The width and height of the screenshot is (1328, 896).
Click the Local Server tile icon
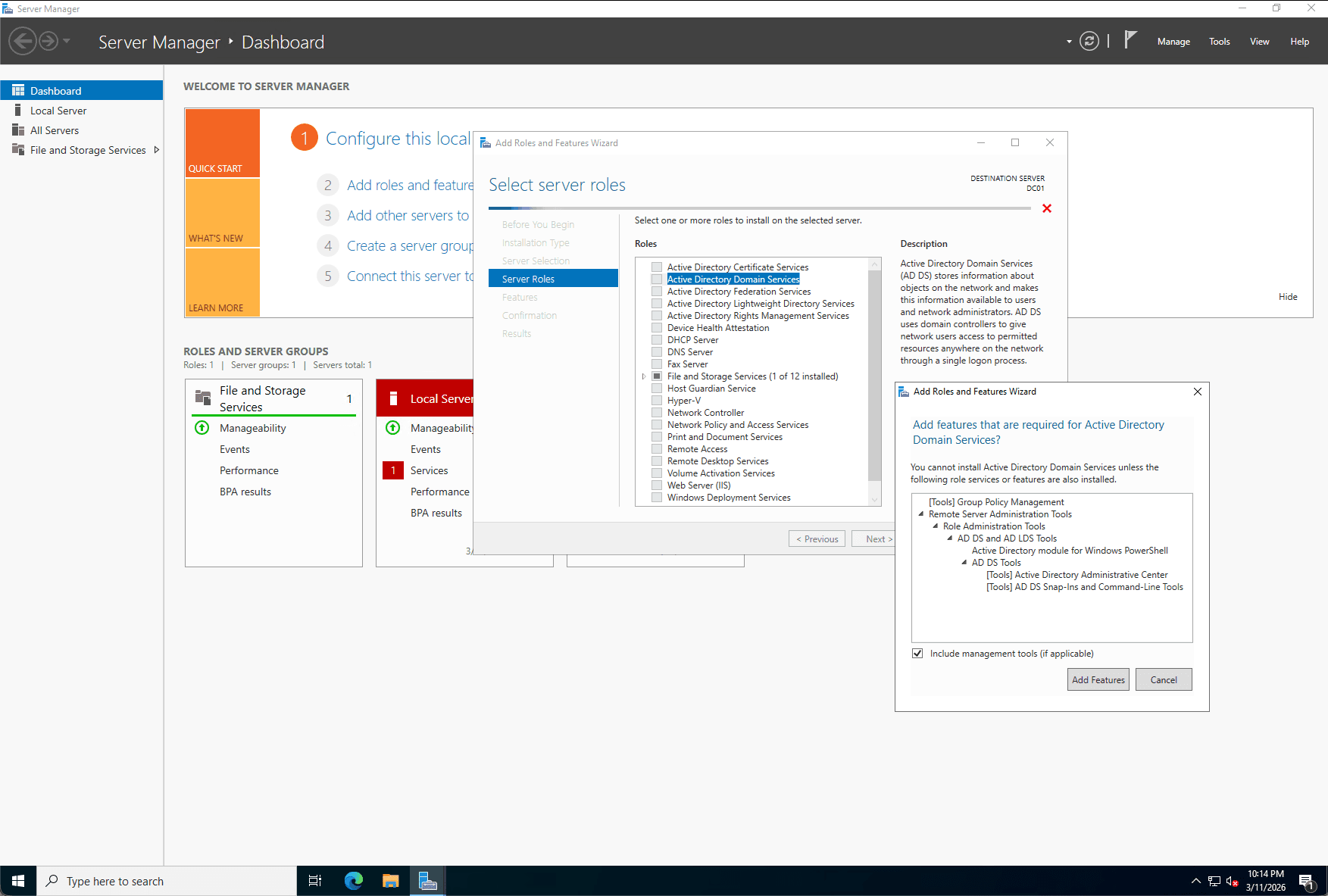click(x=393, y=398)
